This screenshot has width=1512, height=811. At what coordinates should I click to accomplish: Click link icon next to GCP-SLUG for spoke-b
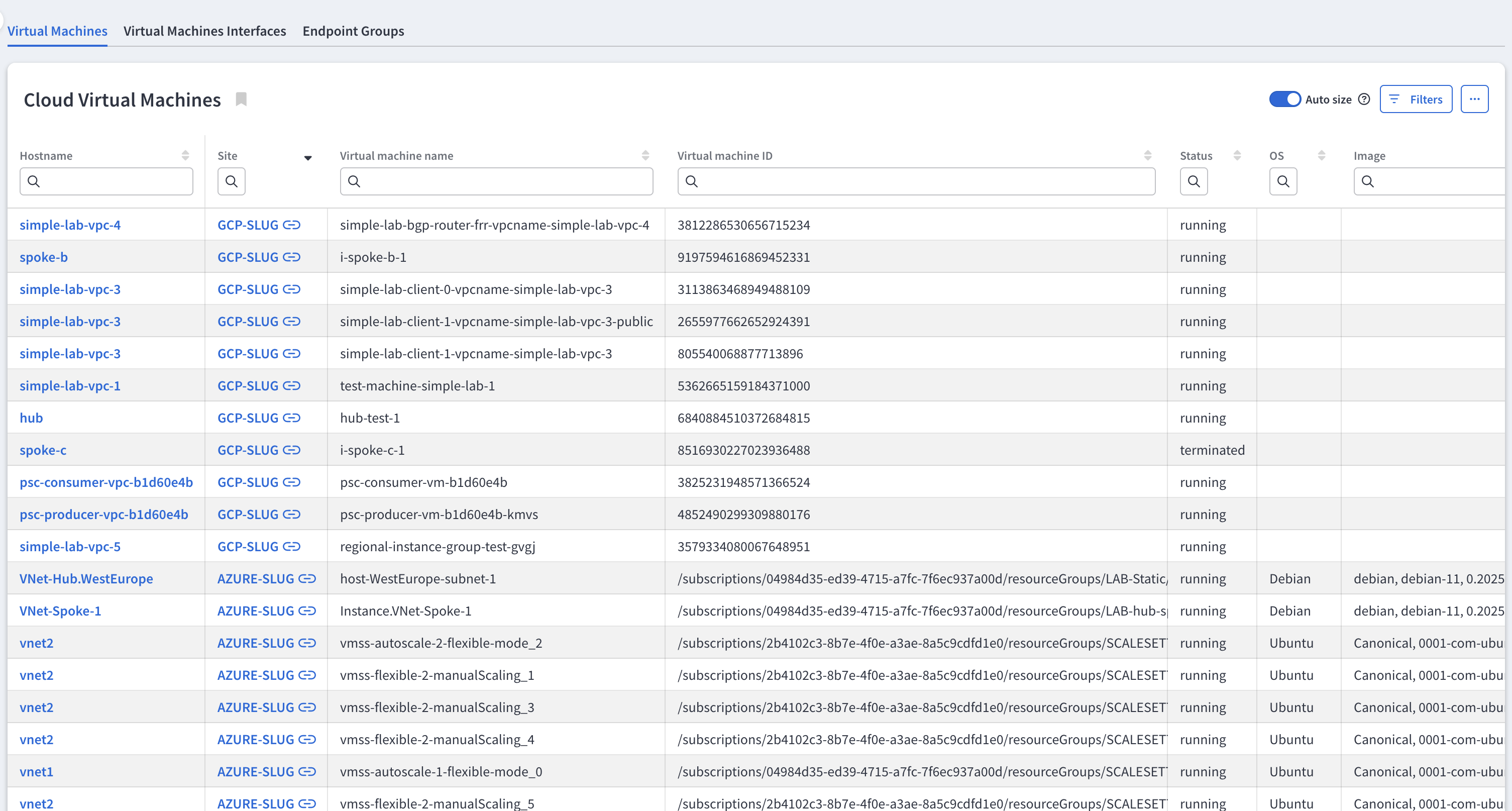292,257
